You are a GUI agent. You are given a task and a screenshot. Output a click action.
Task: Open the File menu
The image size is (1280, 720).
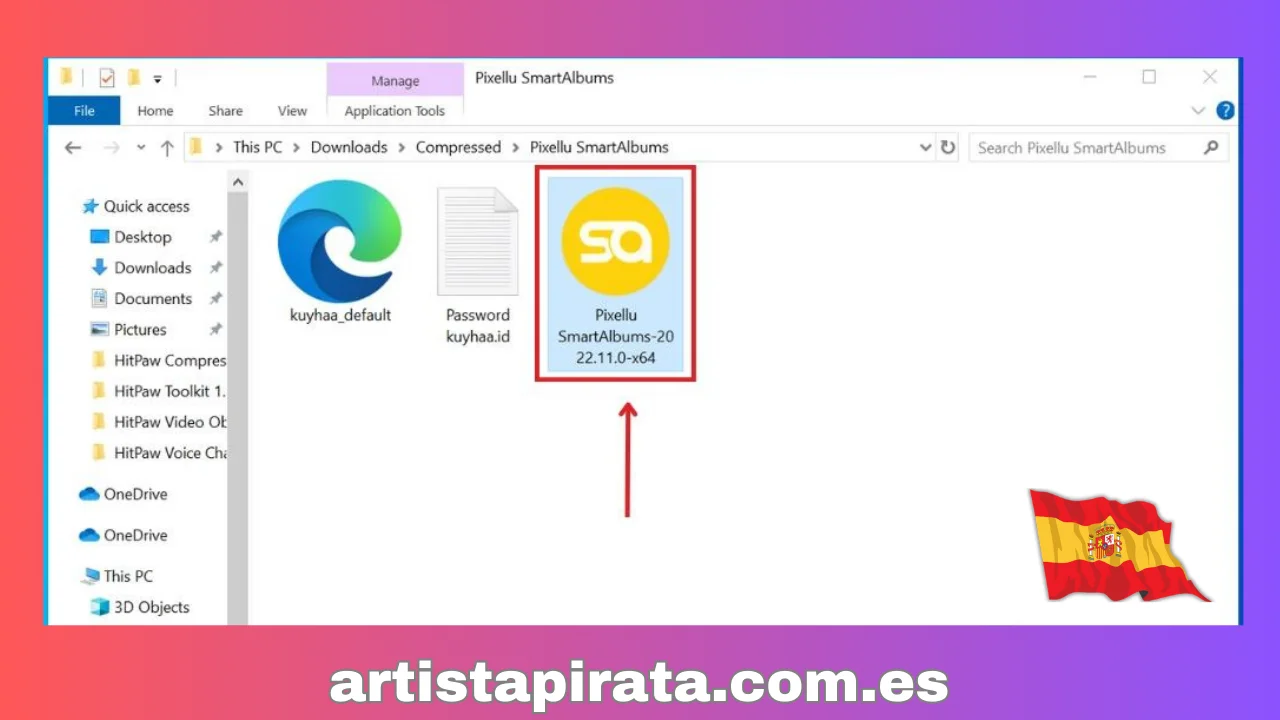(x=83, y=111)
